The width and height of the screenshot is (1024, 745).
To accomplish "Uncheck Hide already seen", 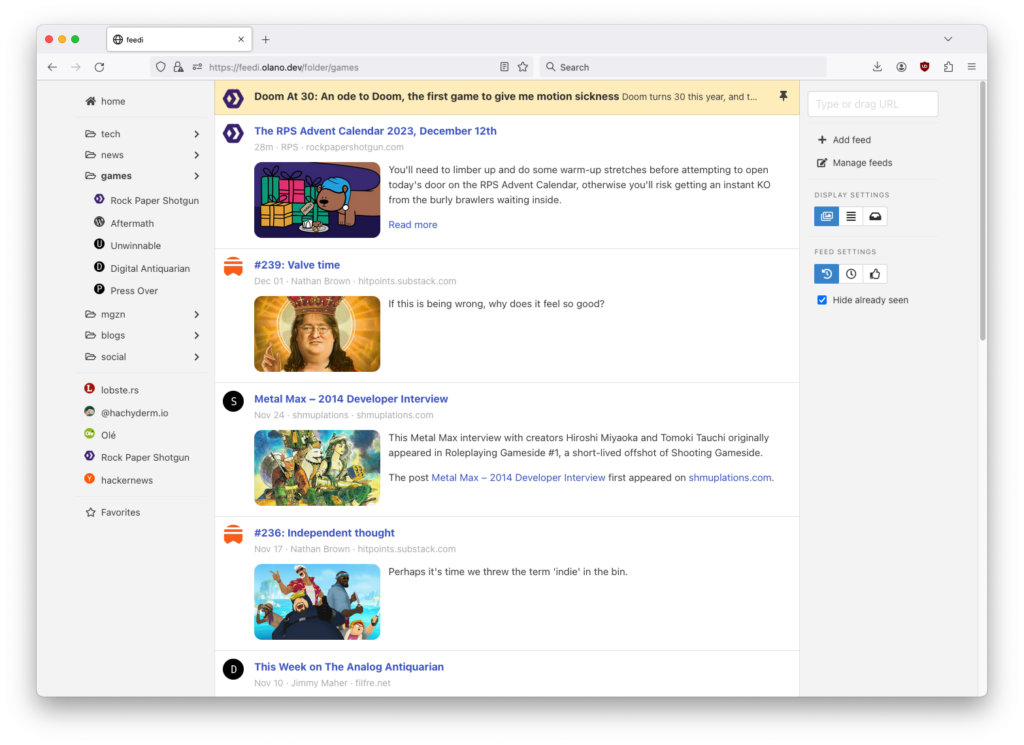I will [822, 300].
